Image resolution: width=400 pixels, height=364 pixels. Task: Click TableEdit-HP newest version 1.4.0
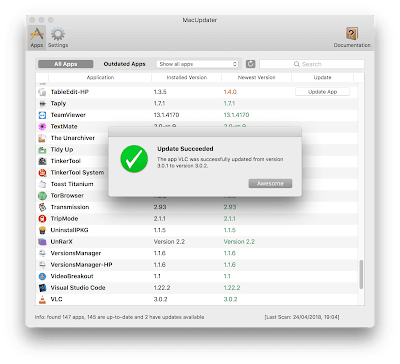click(x=230, y=92)
